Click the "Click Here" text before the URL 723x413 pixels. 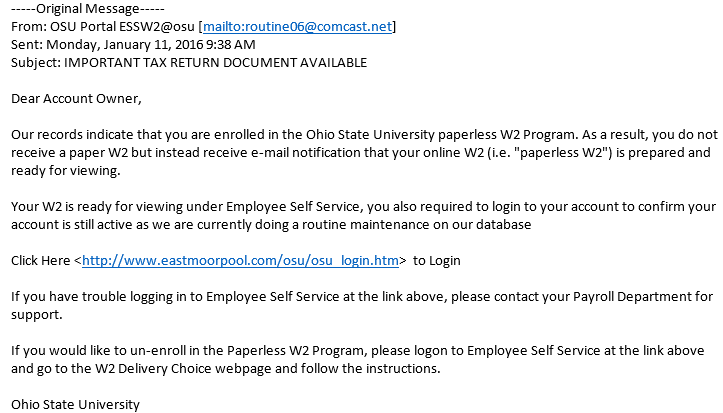click(41, 261)
